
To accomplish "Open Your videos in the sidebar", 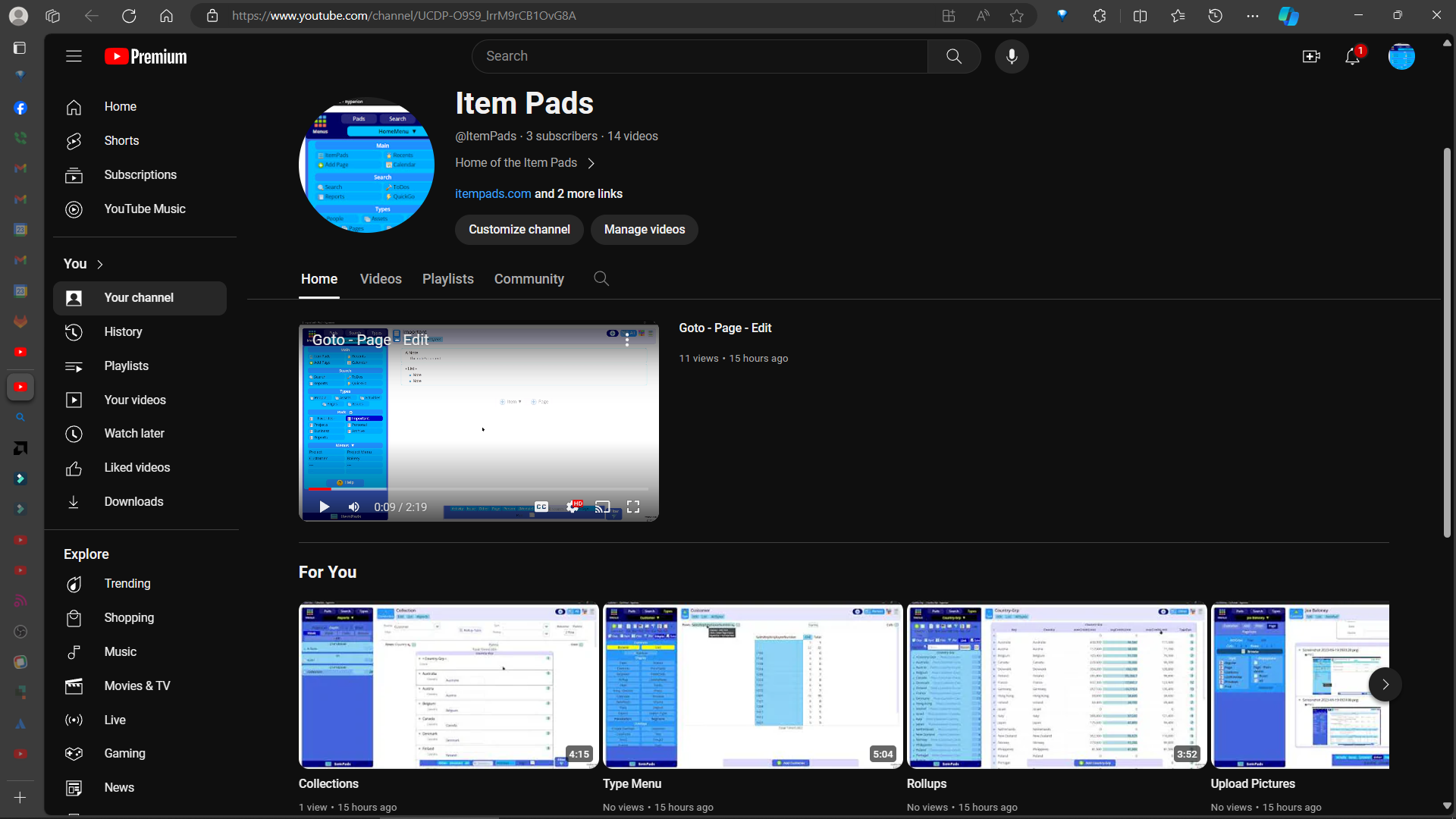I will tap(140, 400).
